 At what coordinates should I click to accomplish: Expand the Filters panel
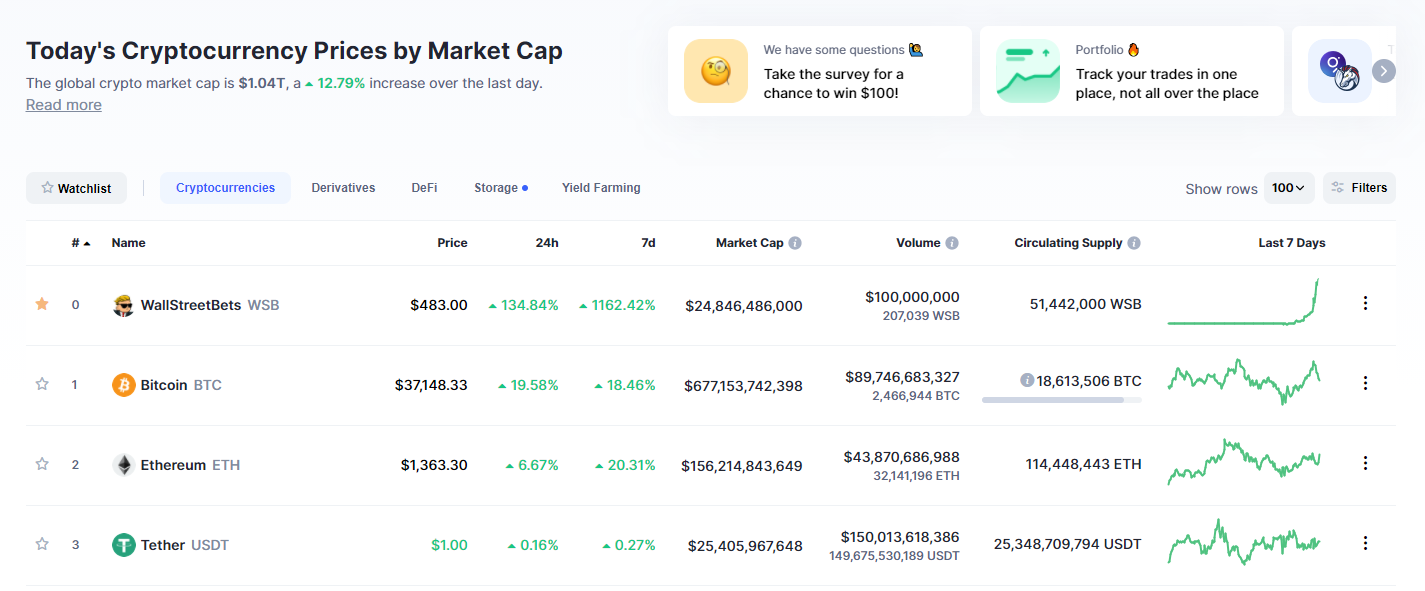pos(1359,188)
